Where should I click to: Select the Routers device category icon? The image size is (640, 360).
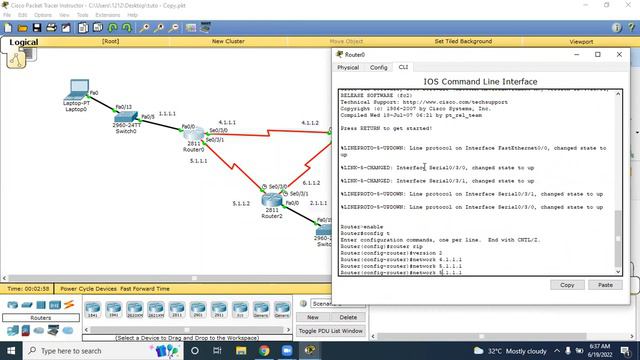pos(12,305)
